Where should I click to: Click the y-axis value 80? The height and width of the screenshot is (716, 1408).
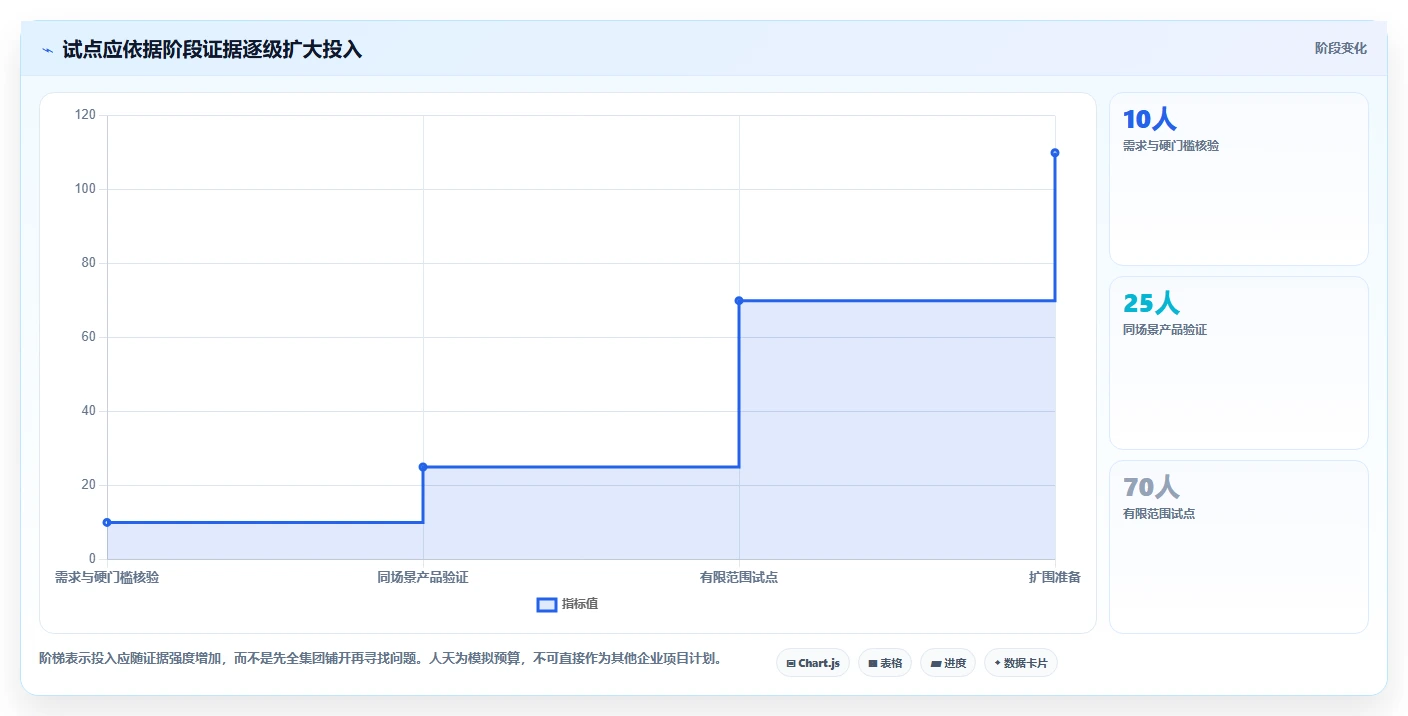(89, 263)
